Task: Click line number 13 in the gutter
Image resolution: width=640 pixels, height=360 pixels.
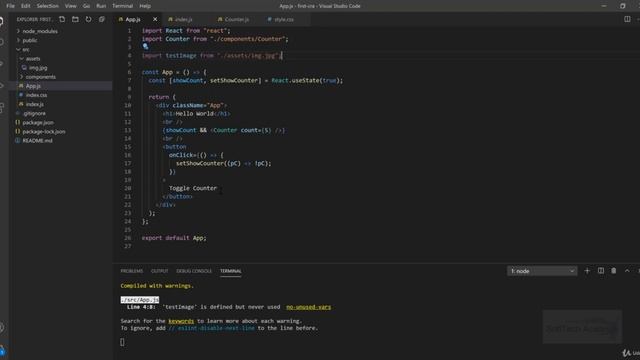Action: tap(128, 130)
